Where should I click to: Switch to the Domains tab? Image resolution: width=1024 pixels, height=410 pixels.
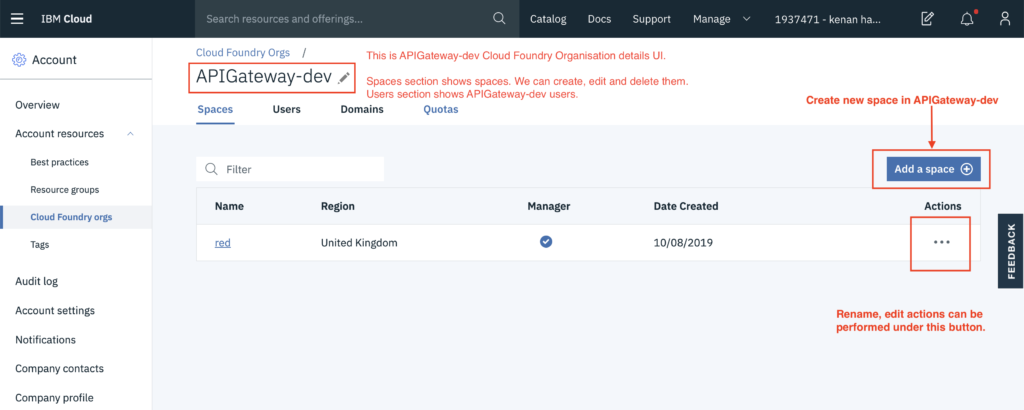(361, 110)
